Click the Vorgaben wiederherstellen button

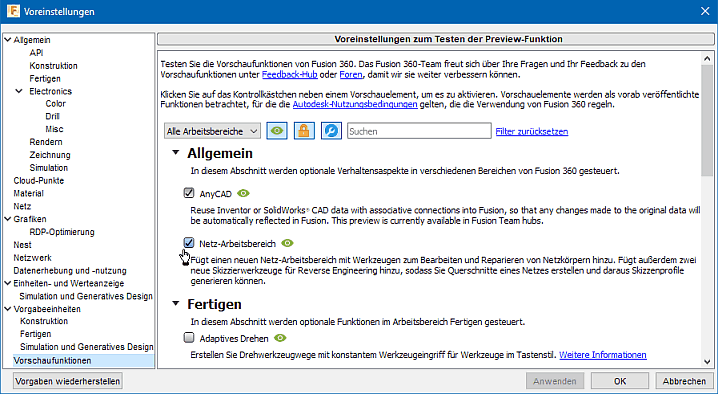tap(68, 381)
